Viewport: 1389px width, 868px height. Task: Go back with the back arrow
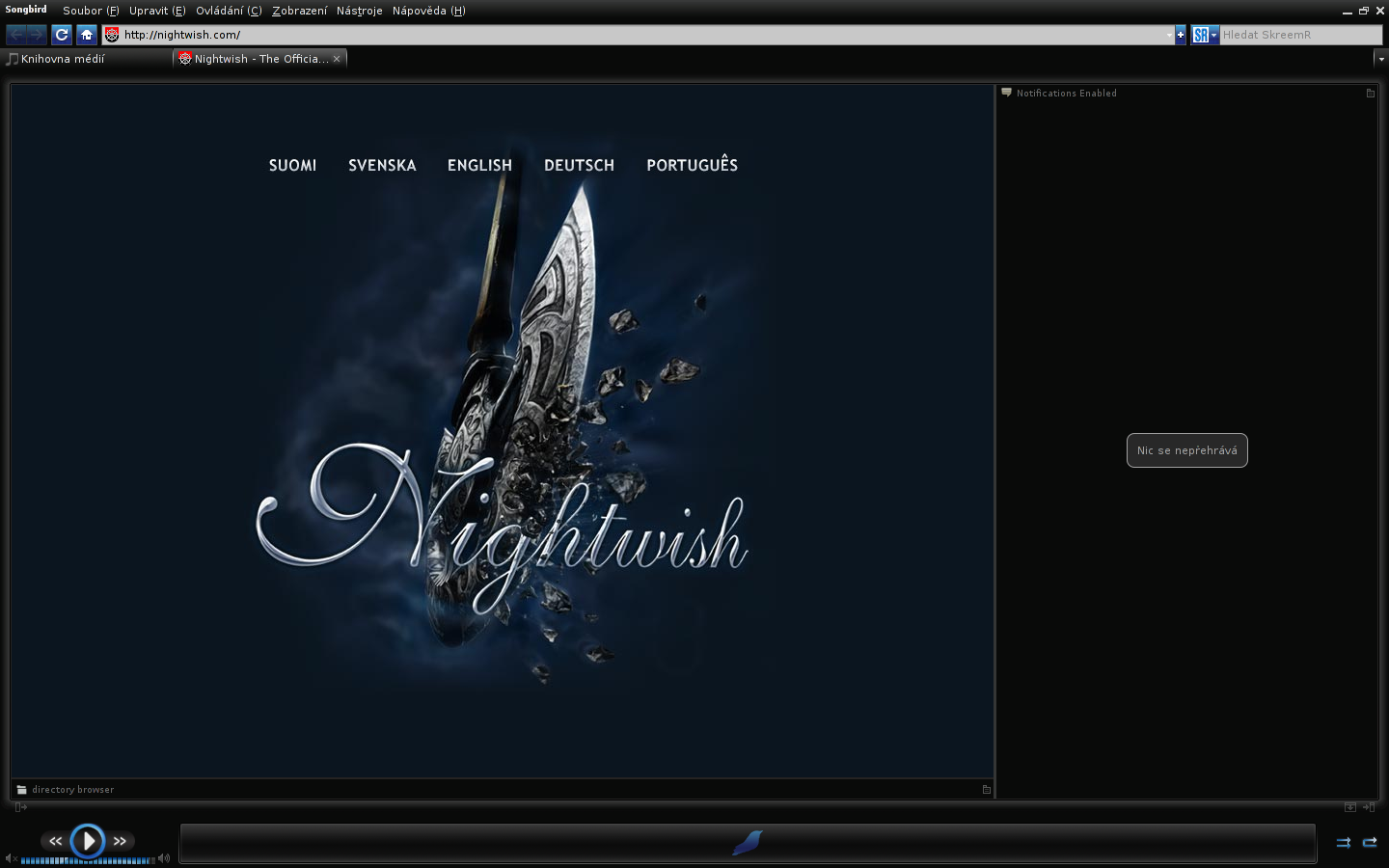pos(16,35)
